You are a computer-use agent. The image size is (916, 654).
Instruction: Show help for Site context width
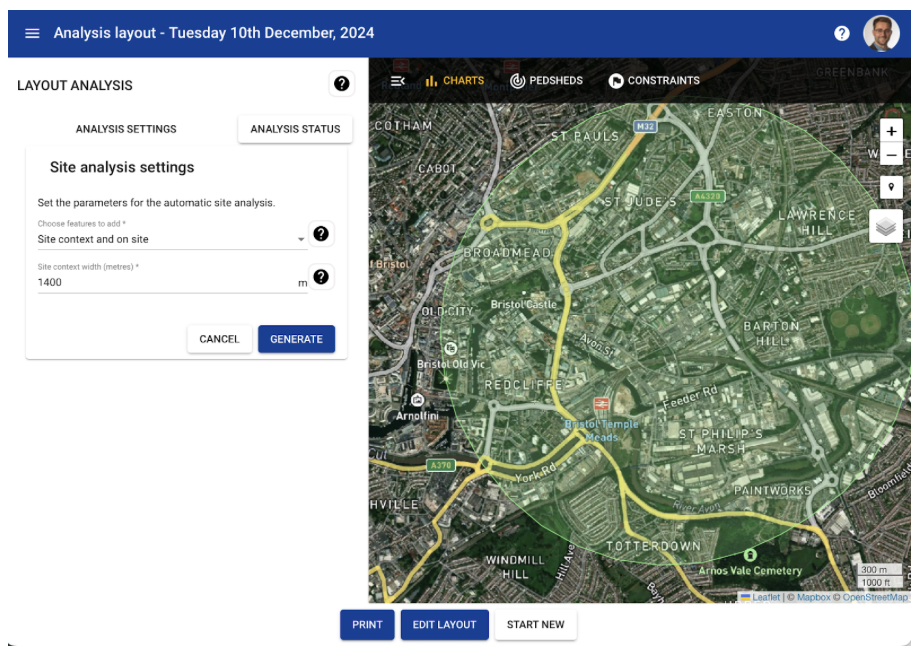point(321,277)
